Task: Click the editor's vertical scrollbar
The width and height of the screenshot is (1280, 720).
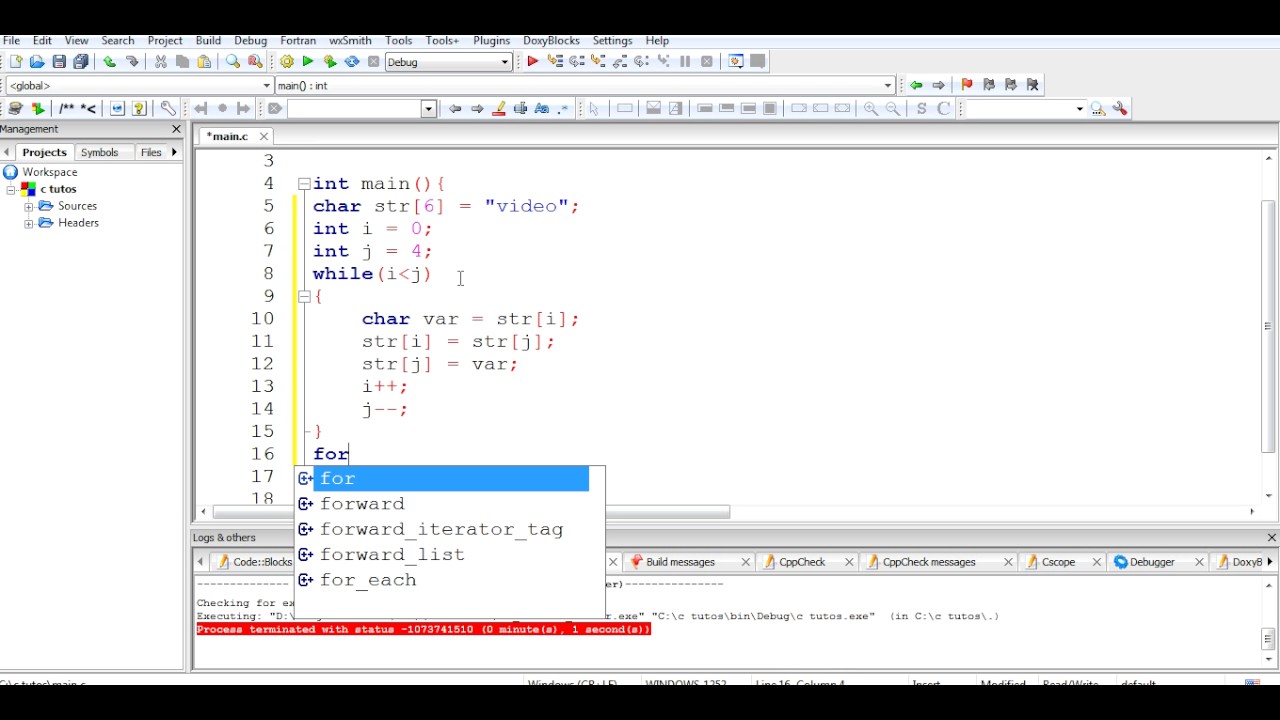Action: tap(1269, 325)
